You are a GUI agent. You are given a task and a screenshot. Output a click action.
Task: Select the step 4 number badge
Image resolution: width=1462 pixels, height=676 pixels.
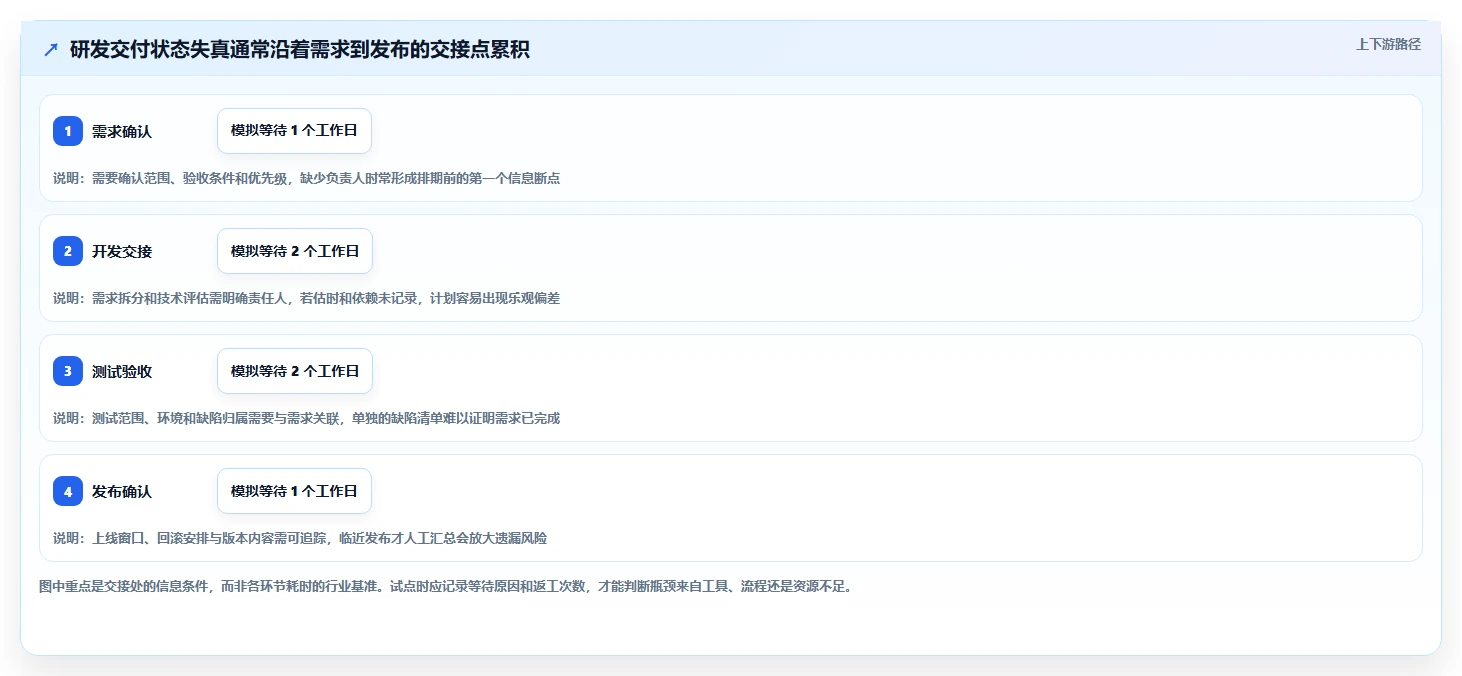pos(68,491)
